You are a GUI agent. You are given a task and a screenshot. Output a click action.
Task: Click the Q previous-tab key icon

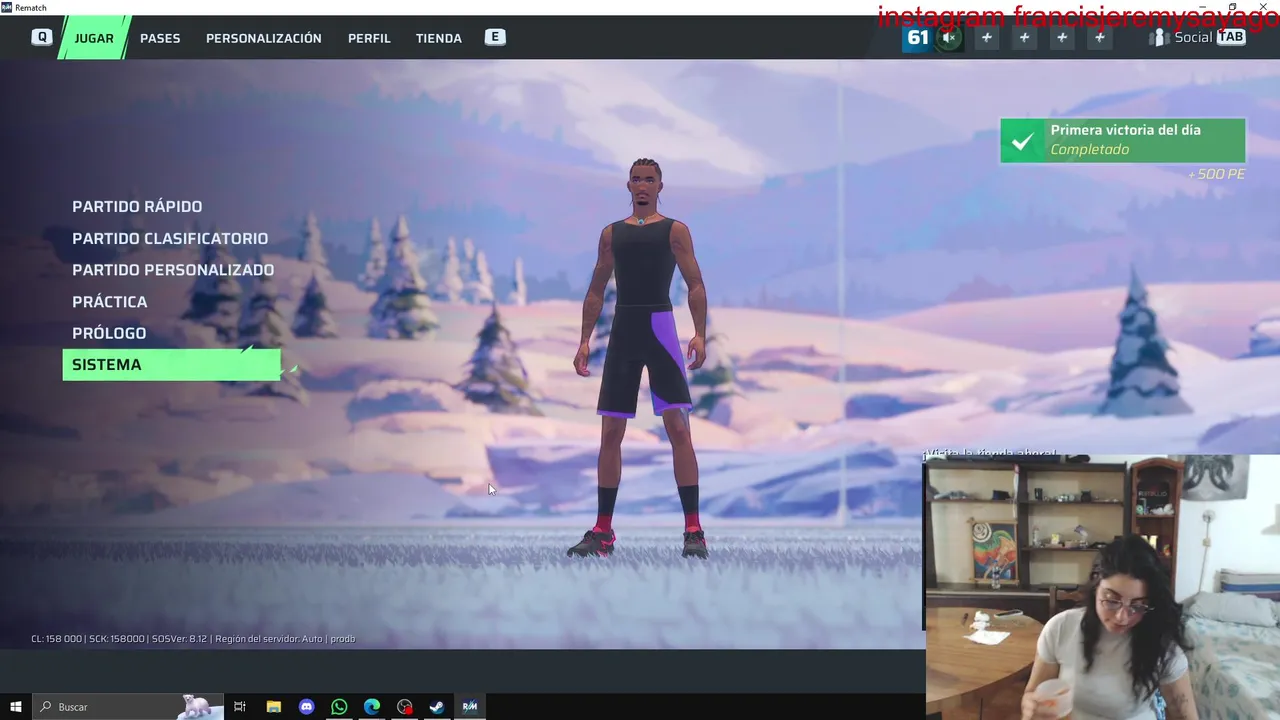point(41,37)
